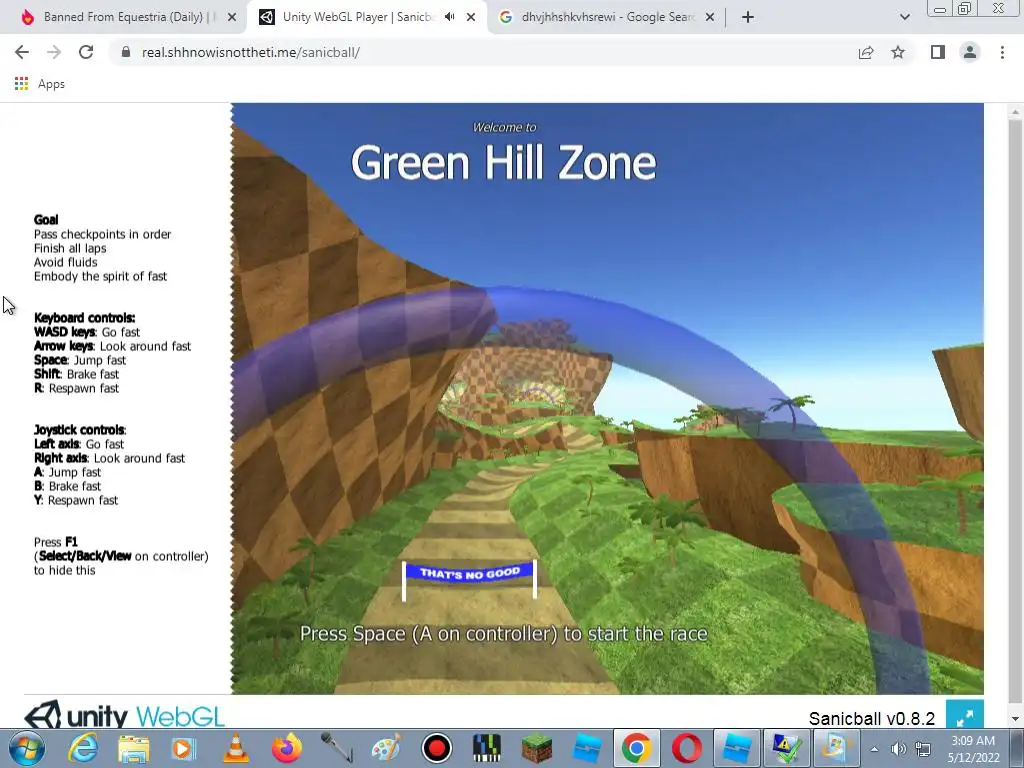The width and height of the screenshot is (1024, 768).
Task: View site security lock information
Action: (x=126, y=52)
